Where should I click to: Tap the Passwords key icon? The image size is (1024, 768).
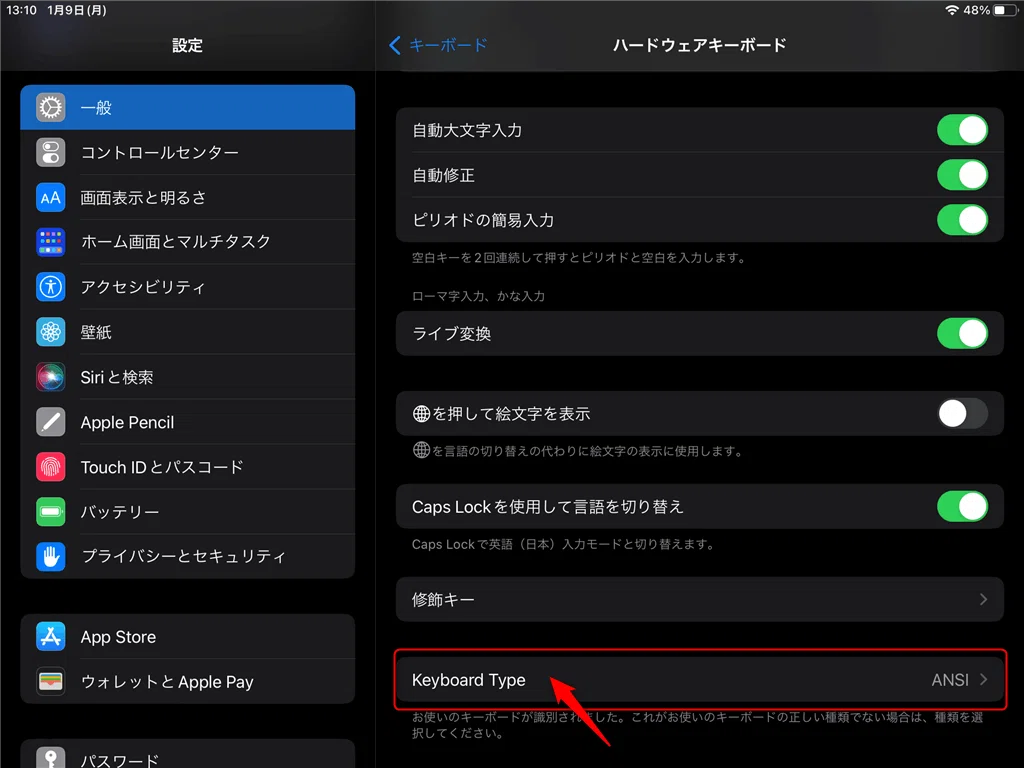(51, 758)
